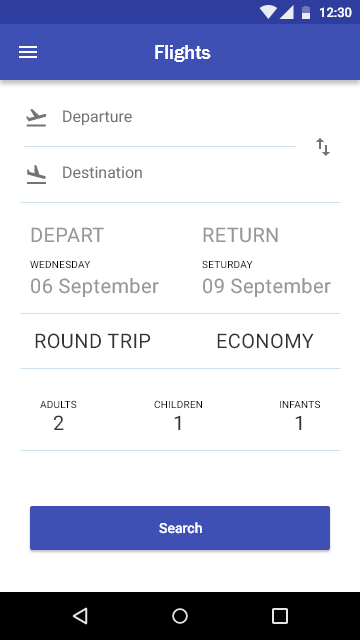Change the ECONOMY cabin class
360x640 pixels.
265,341
